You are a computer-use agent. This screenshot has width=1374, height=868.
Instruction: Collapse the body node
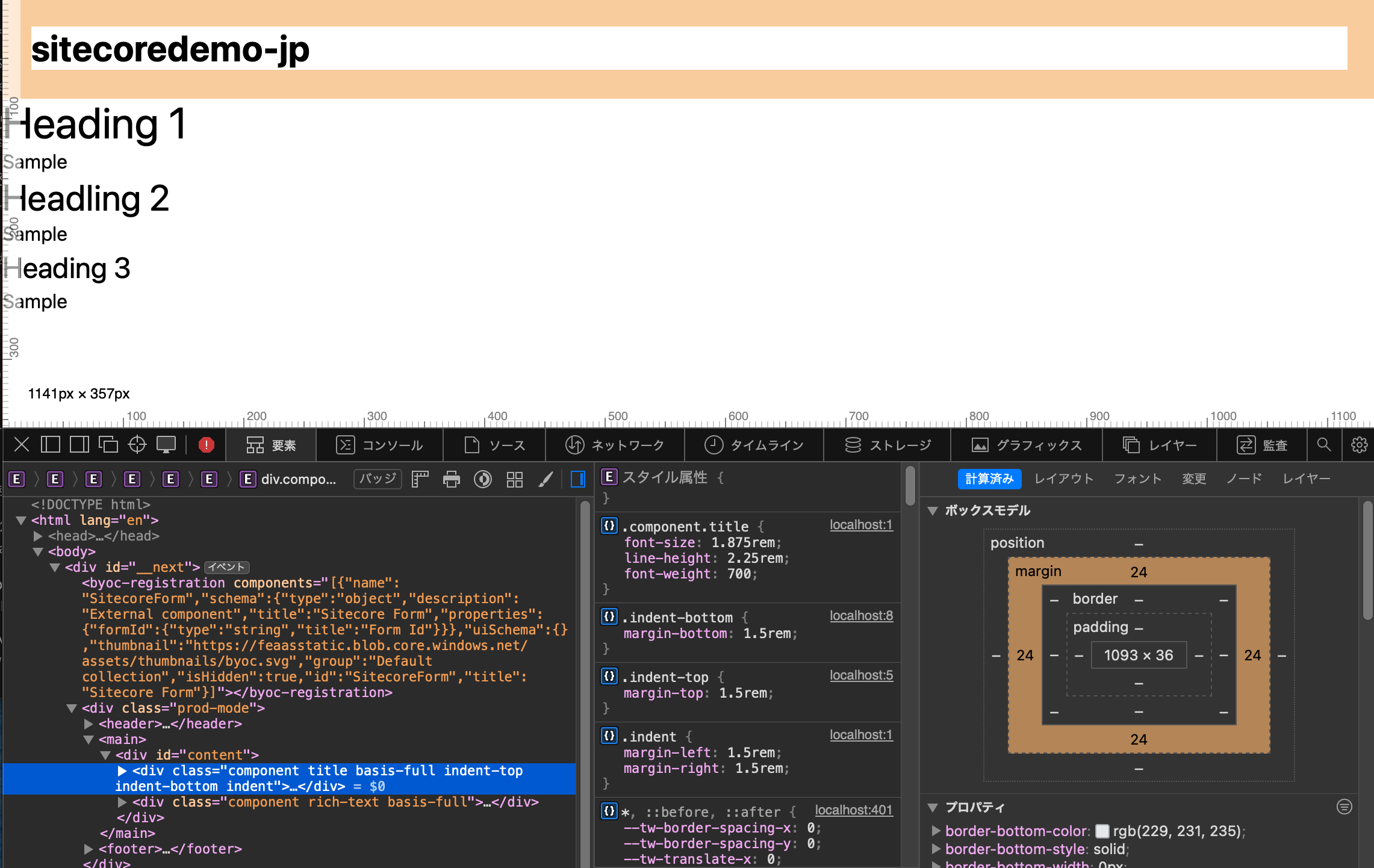click(x=38, y=551)
